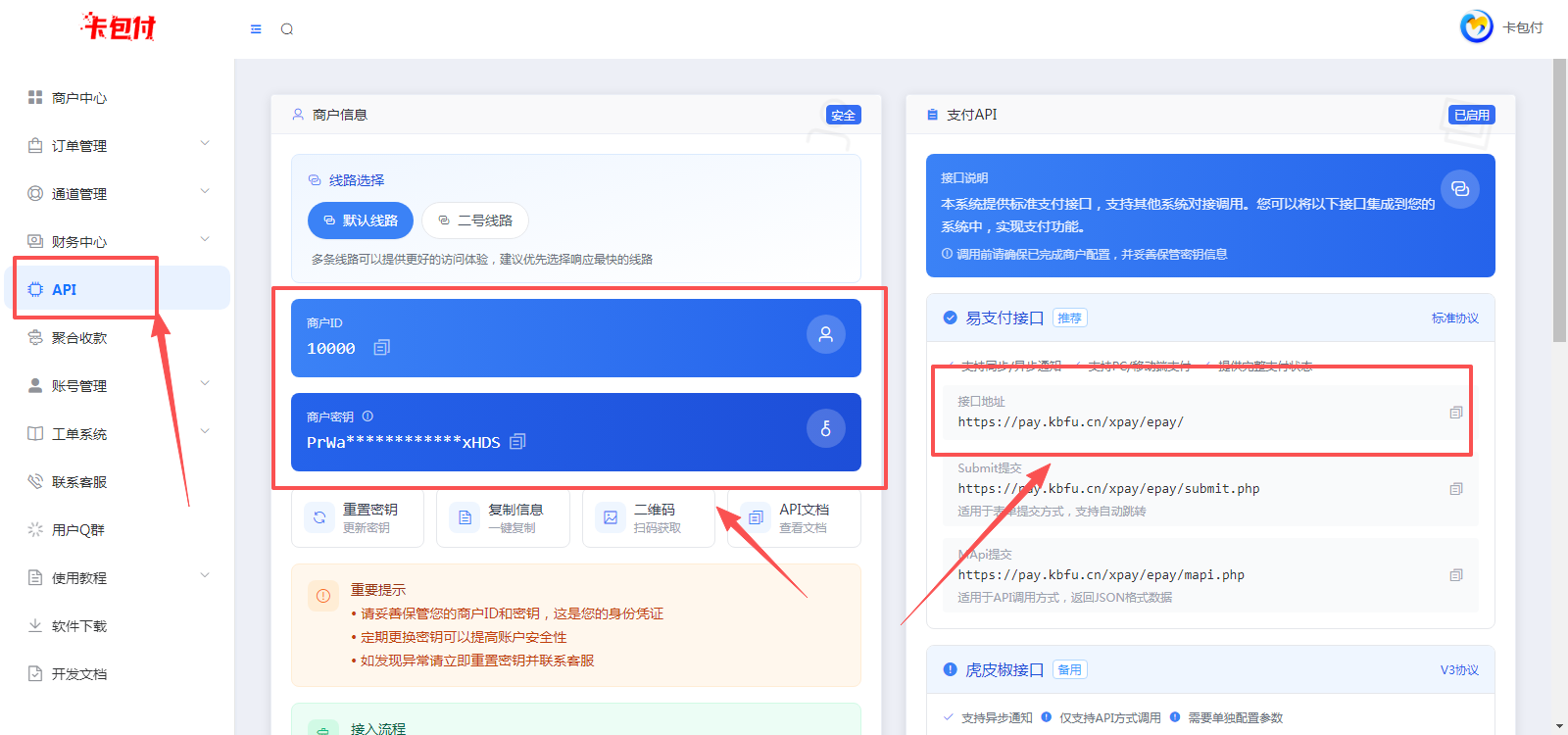Switch to the 二号线路 route
Screen dimensions: 1568x735
(x=475, y=220)
